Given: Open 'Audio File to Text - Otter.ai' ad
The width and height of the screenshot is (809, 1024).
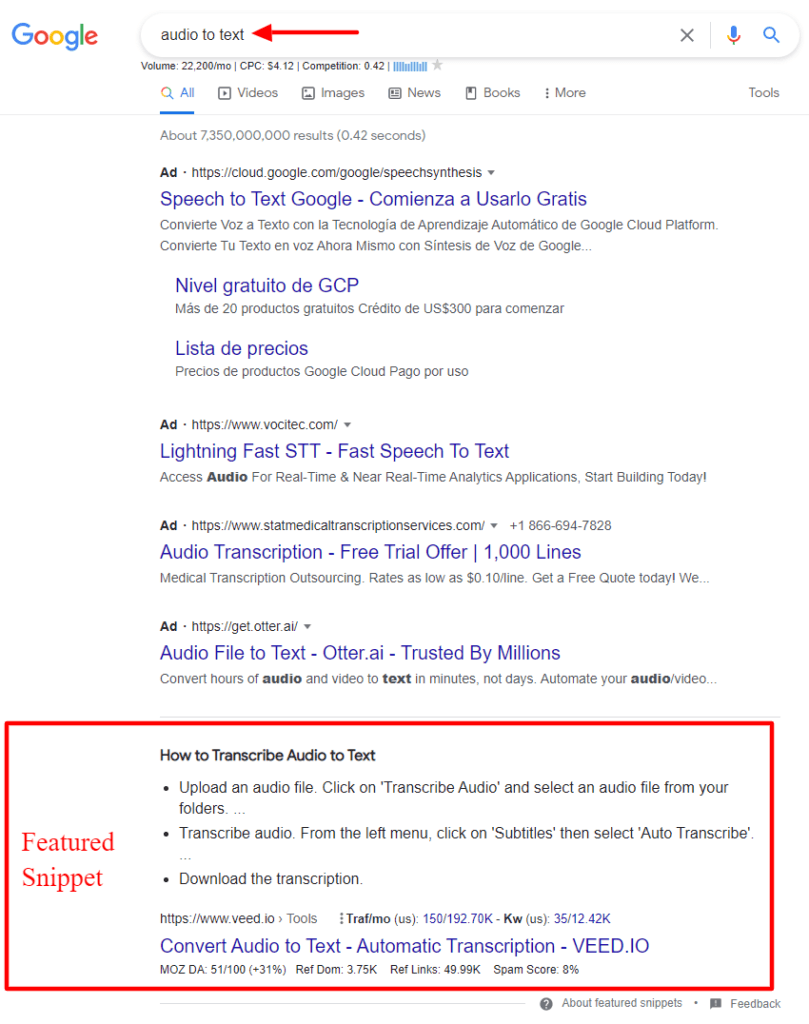Looking at the screenshot, I should (360, 653).
